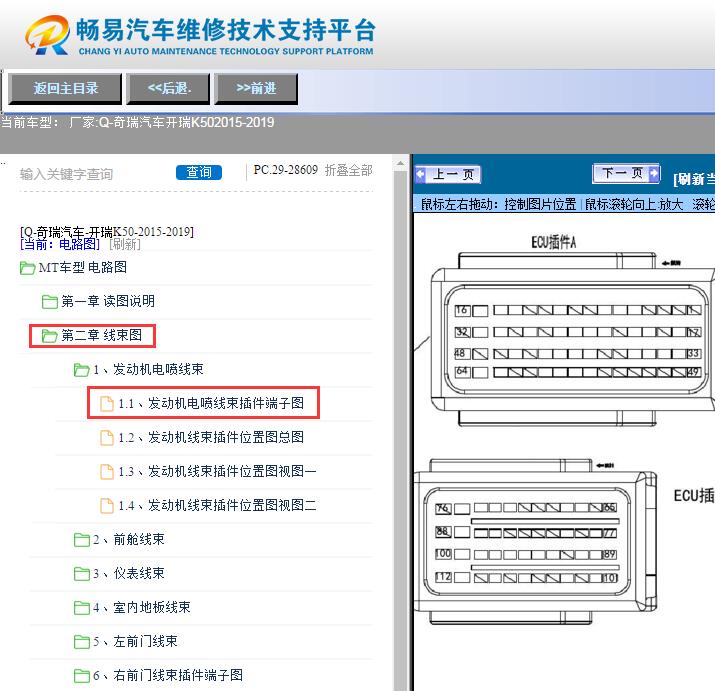
Task: Click the 当前车型 厂家 status text
Action: tap(137, 122)
